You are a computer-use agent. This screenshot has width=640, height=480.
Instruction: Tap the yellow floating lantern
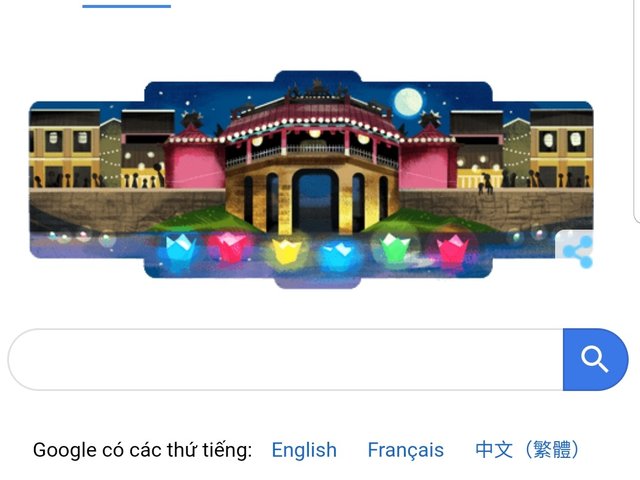(x=287, y=251)
